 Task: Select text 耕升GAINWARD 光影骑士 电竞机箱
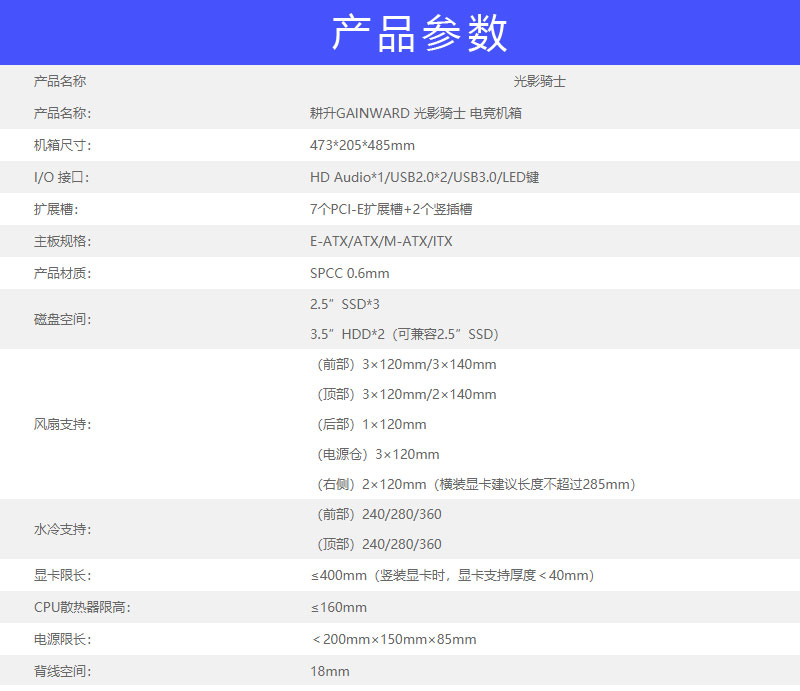point(416,113)
